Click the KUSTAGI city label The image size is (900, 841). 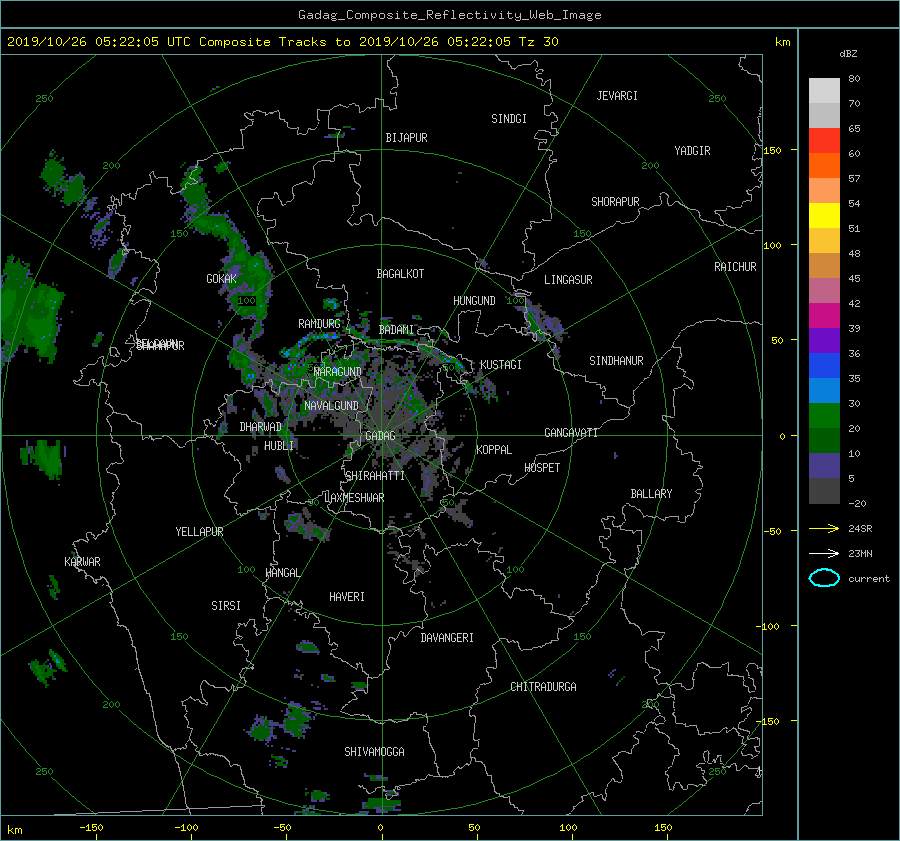coord(501,365)
